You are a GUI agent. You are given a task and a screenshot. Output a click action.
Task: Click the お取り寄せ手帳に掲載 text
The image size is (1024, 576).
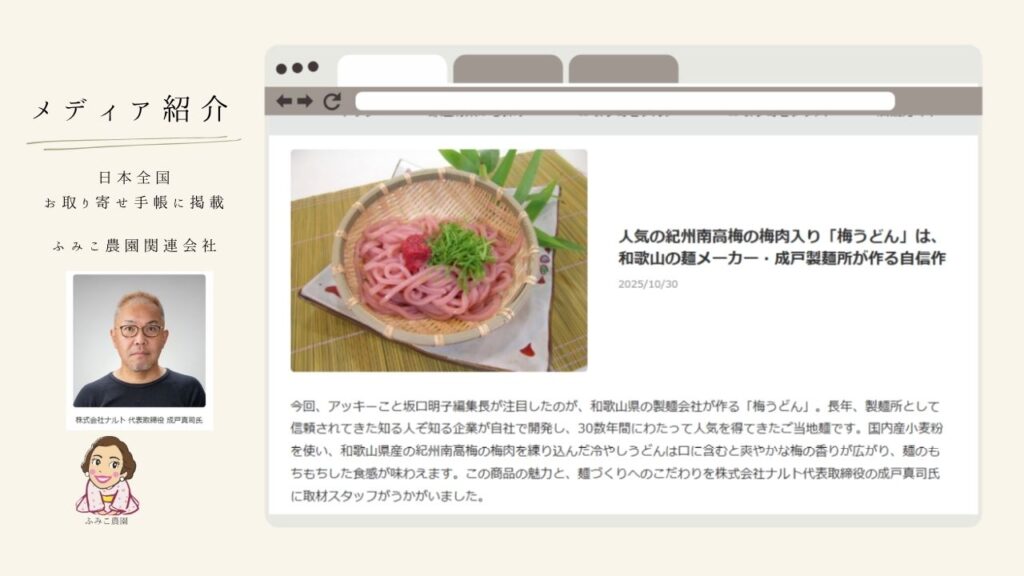tap(134, 203)
